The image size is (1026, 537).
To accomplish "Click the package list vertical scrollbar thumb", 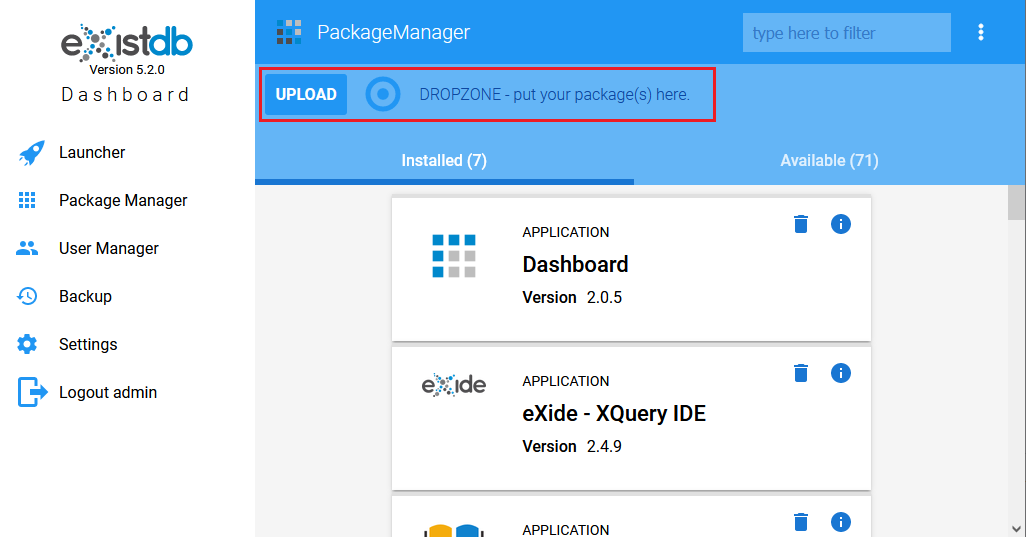I will [1016, 203].
